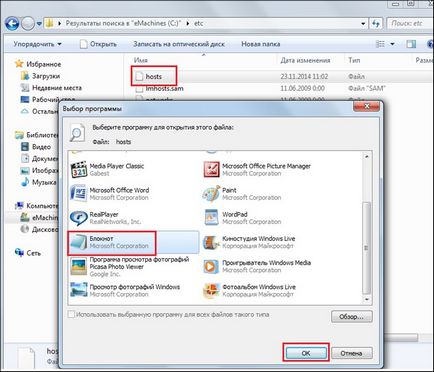Click Новая папка in the toolbar
The width and height of the screenshot is (434, 372).
click(260, 44)
